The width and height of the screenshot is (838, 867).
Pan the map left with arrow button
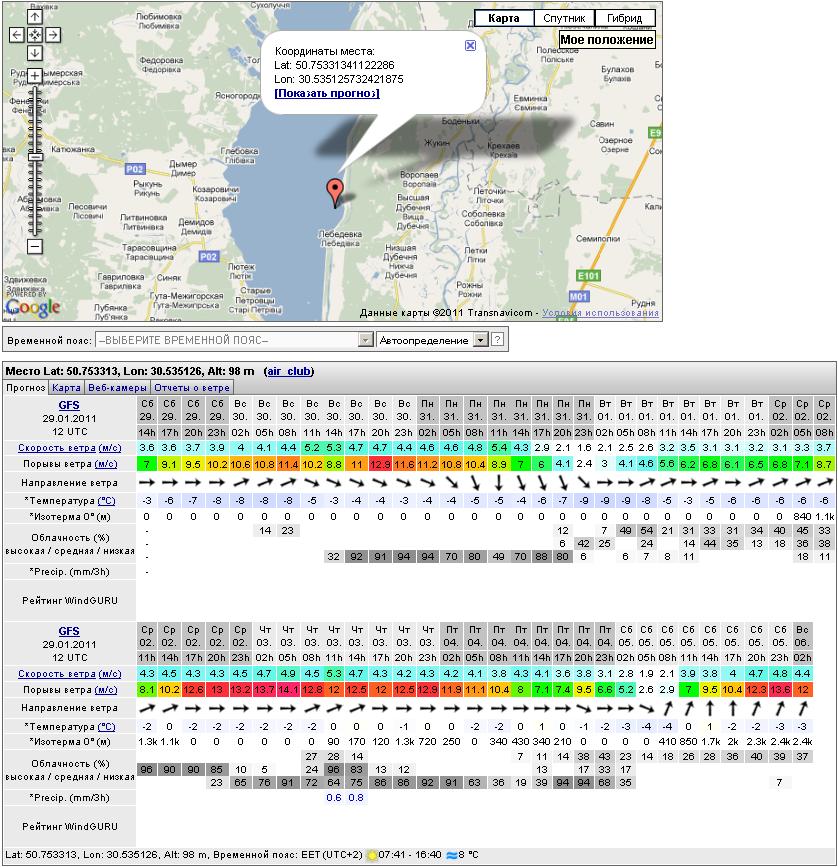pos(17,35)
